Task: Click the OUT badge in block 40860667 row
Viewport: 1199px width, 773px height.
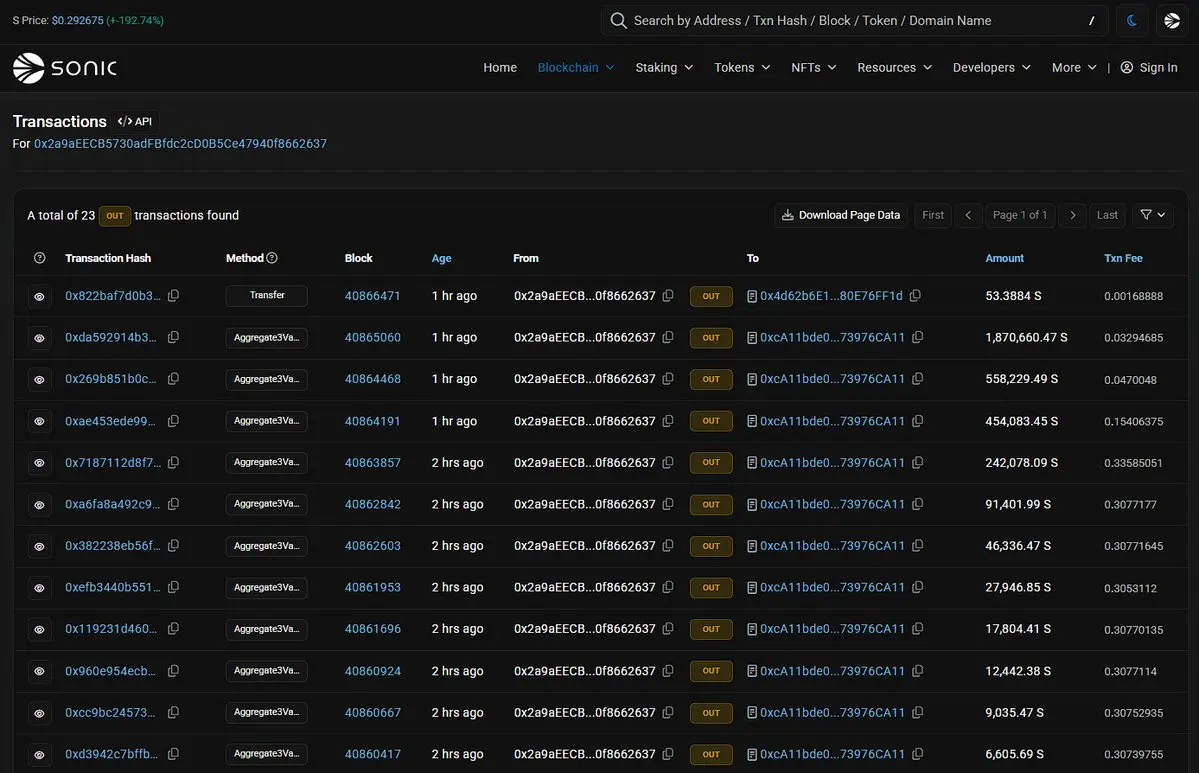Action: (711, 713)
